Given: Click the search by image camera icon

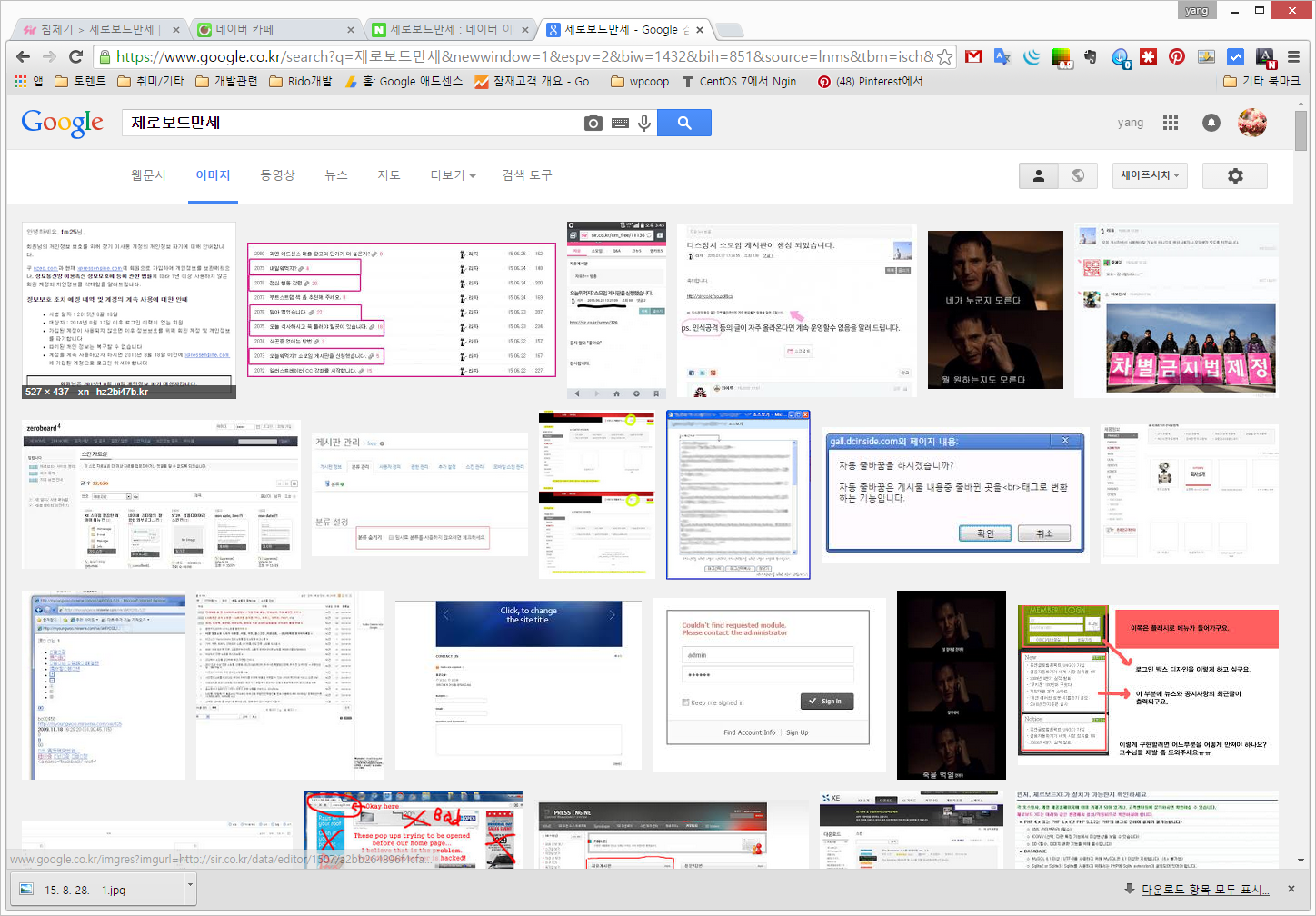Looking at the screenshot, I should point(593,123).
